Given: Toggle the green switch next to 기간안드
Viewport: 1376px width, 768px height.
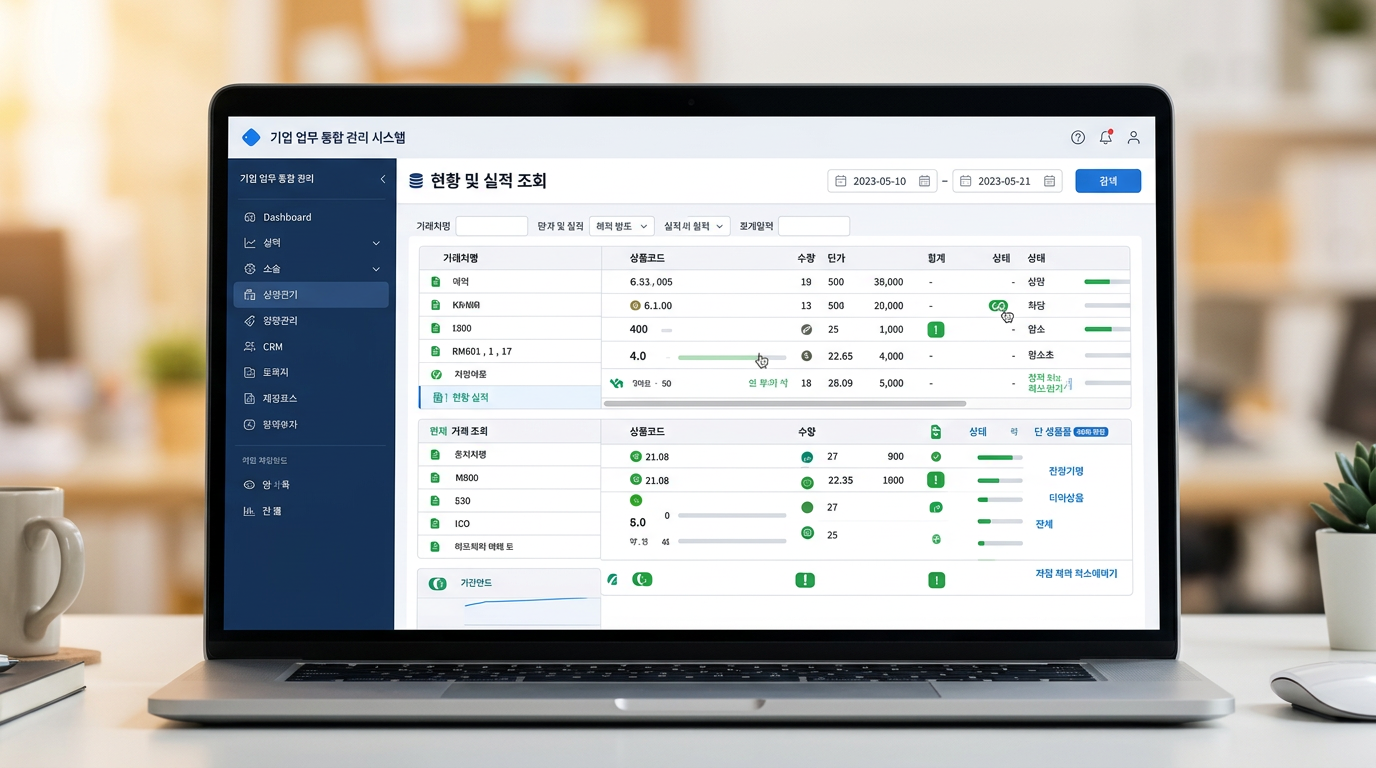Looking at the screenshot, I should click(x=437, y=583).
